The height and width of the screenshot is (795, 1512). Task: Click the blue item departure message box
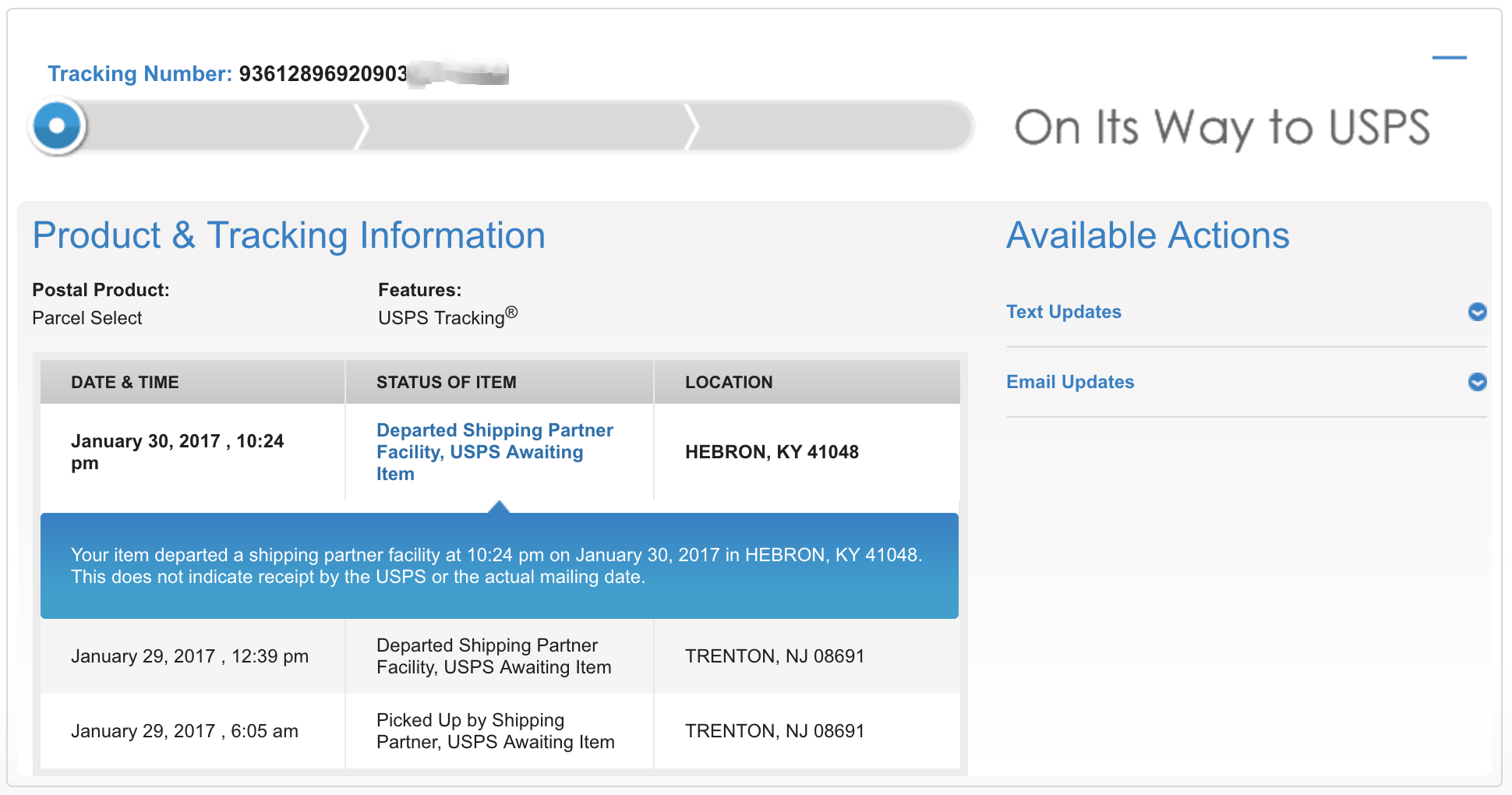499,566
